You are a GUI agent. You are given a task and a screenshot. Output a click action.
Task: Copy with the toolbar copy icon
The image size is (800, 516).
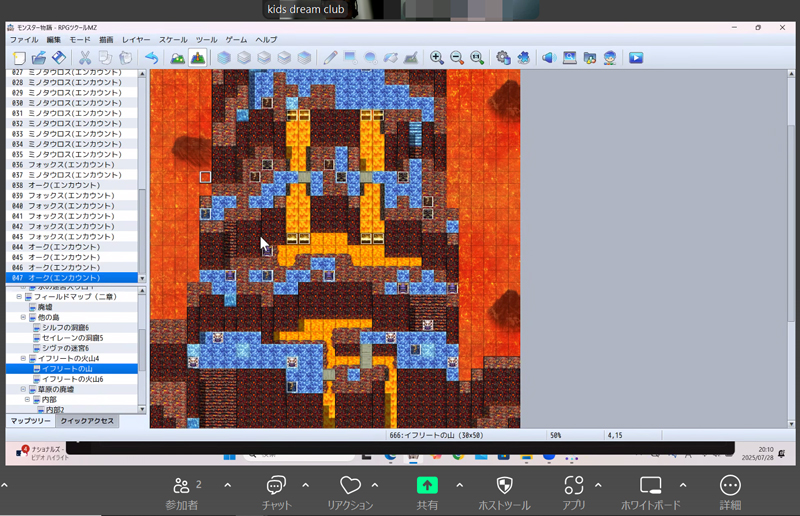(105, 58)
